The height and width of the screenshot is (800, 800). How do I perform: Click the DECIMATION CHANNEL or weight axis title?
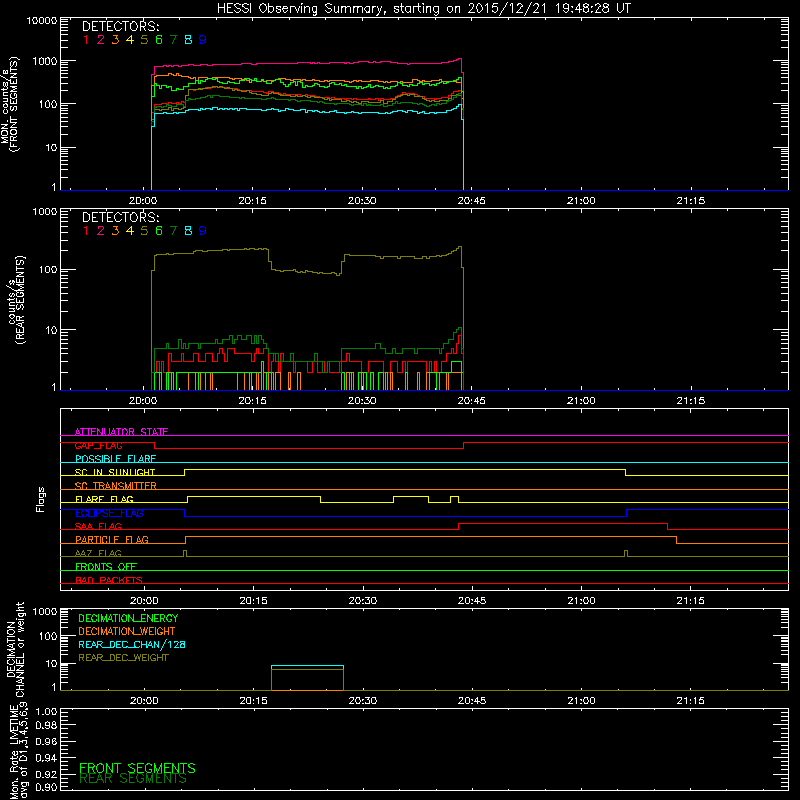pyautogui.click(x=14, y=649)
